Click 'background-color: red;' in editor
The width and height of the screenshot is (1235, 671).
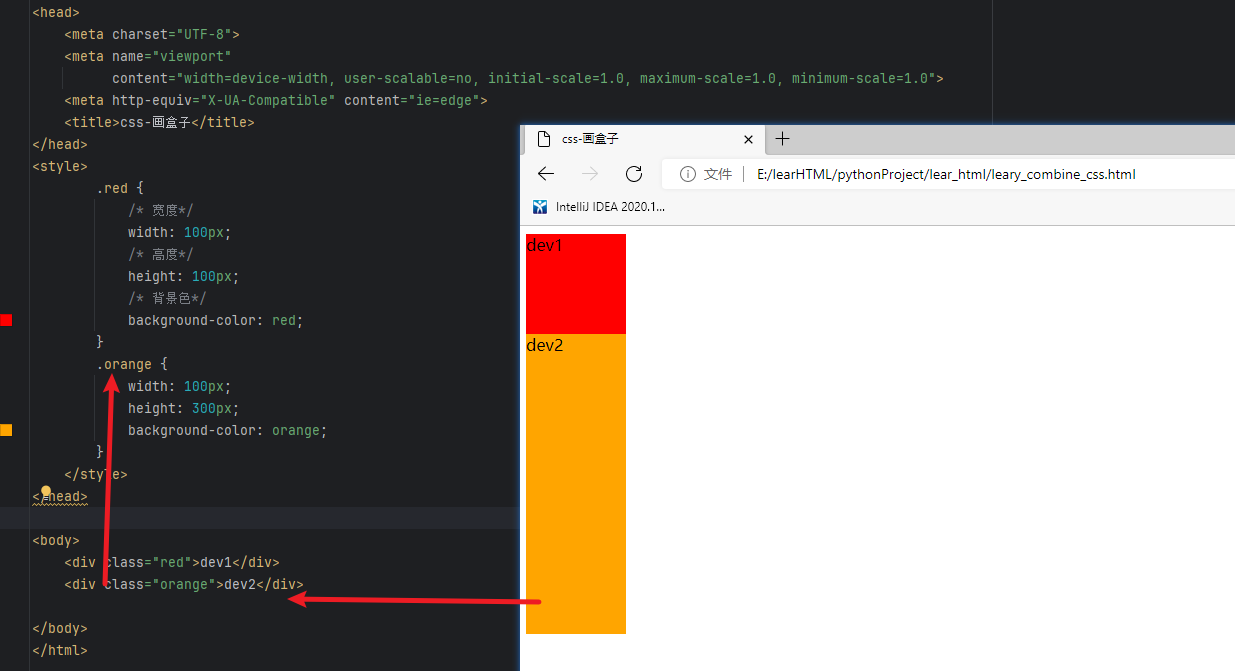(x=215, y=320)
